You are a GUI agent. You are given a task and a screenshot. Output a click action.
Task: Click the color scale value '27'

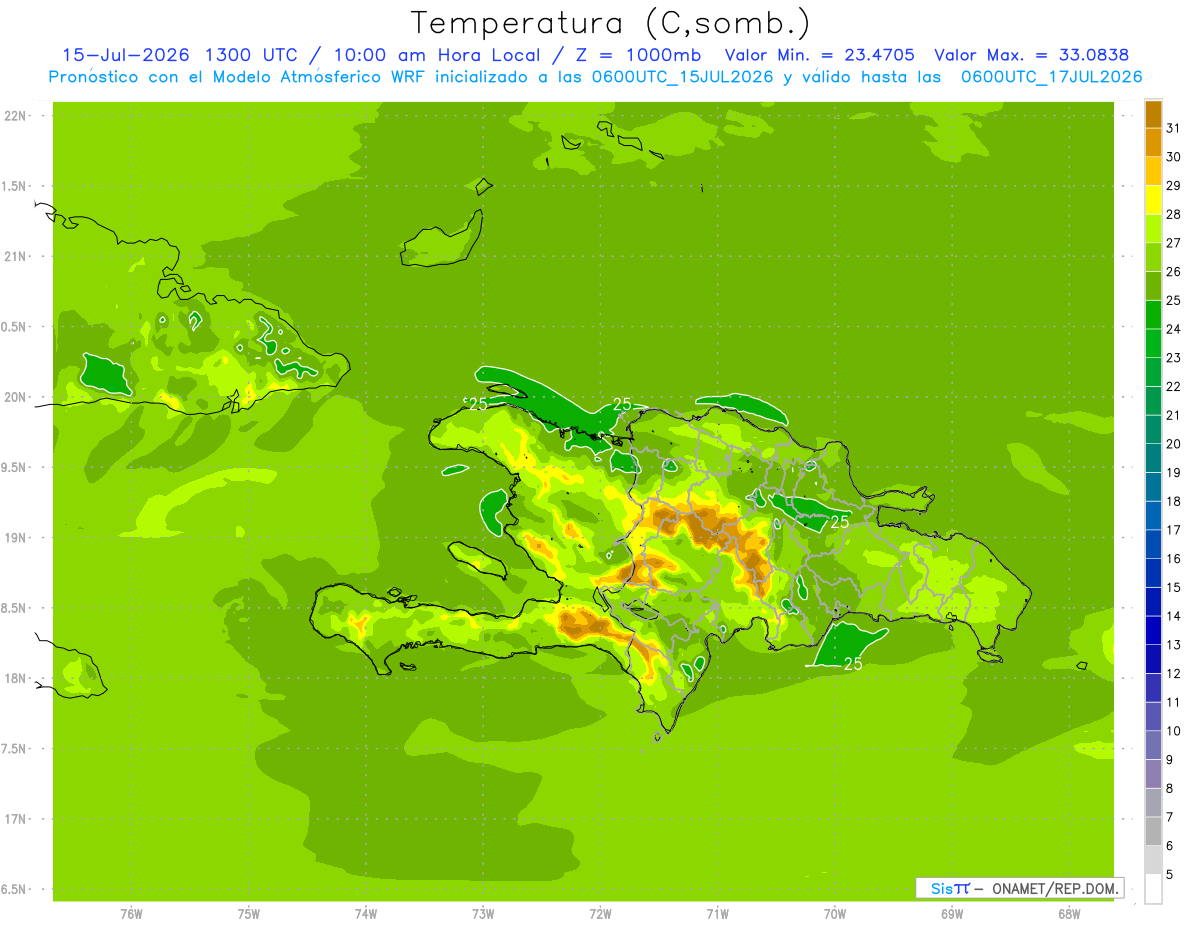(x=1175, y=243)
